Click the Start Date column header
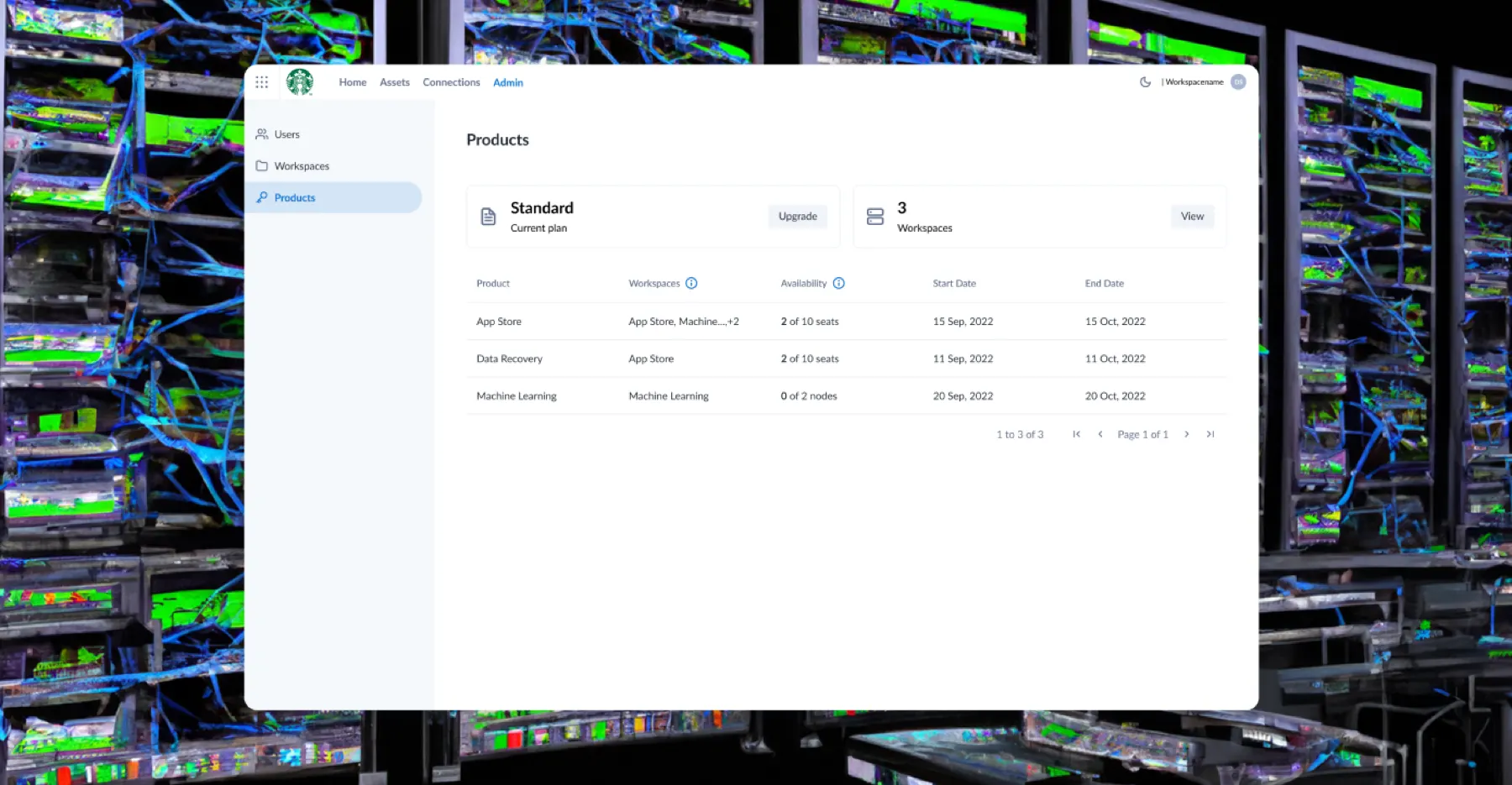Screen dimensions: 1512x785 point(954,284)
